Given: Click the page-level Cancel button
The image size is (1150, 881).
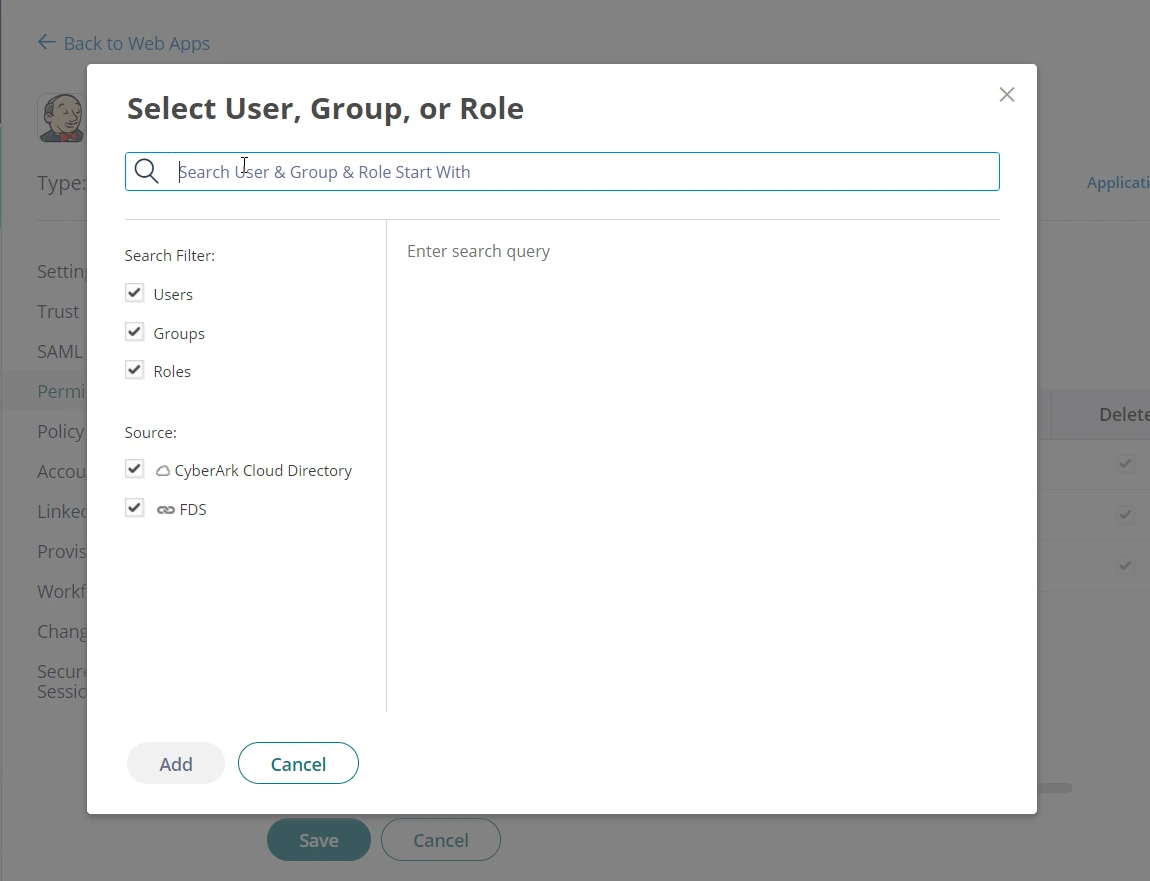Looking at the screenshot, I should pyautogui.click(x=440, y=840).
